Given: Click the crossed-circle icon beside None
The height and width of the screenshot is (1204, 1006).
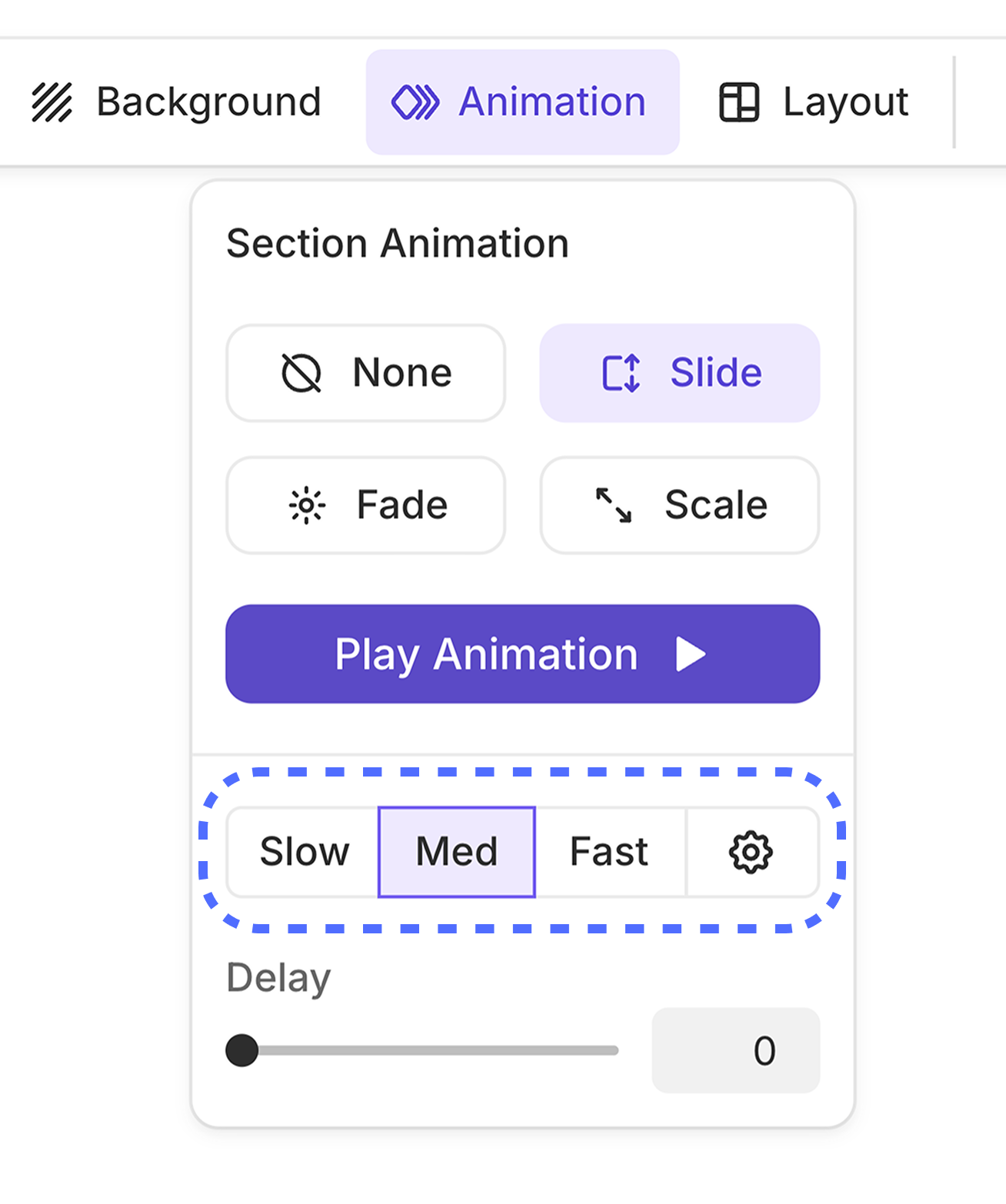Looking at the screenshot, I should [x=301, y=374].
